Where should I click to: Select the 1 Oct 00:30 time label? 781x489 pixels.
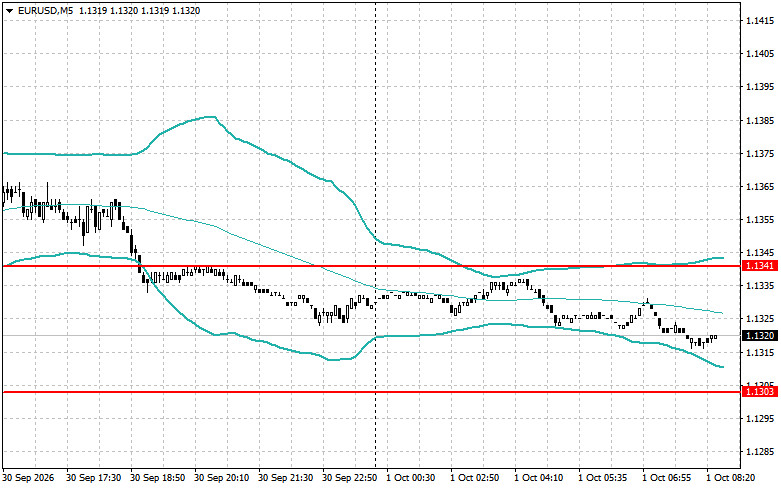click(410, 478)
